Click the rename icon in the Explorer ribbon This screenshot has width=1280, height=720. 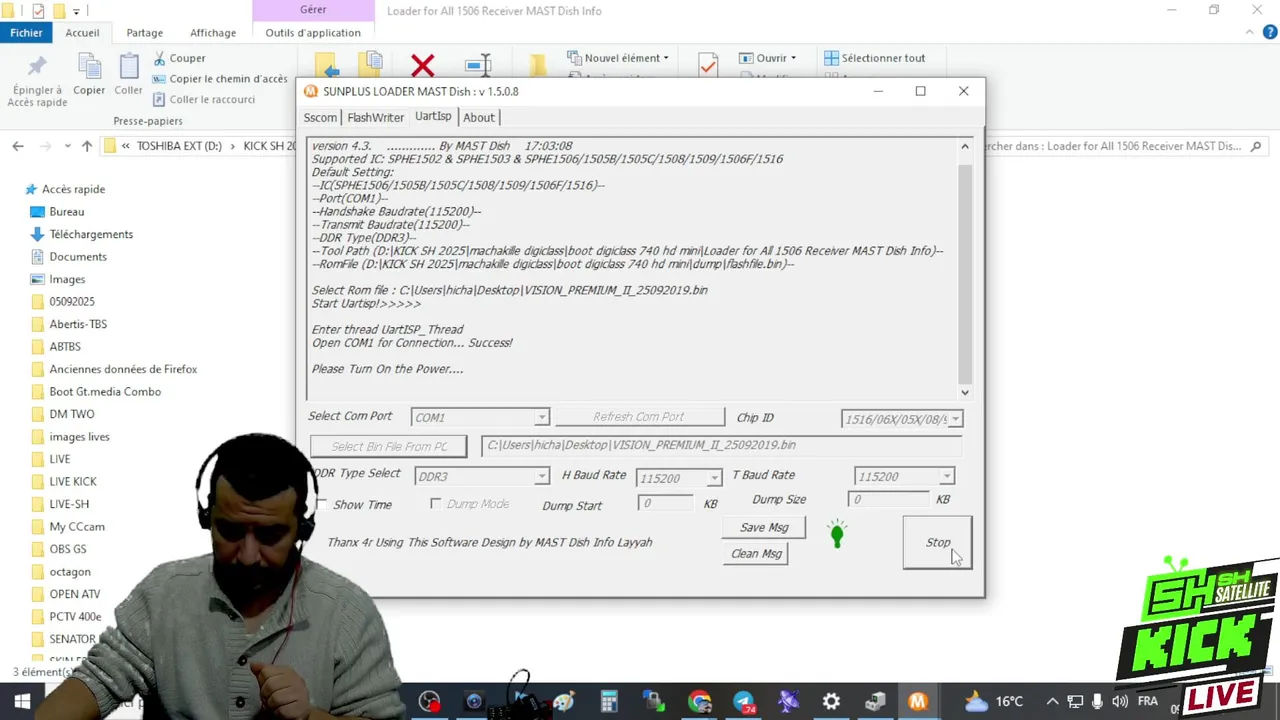tap(479, 66)
